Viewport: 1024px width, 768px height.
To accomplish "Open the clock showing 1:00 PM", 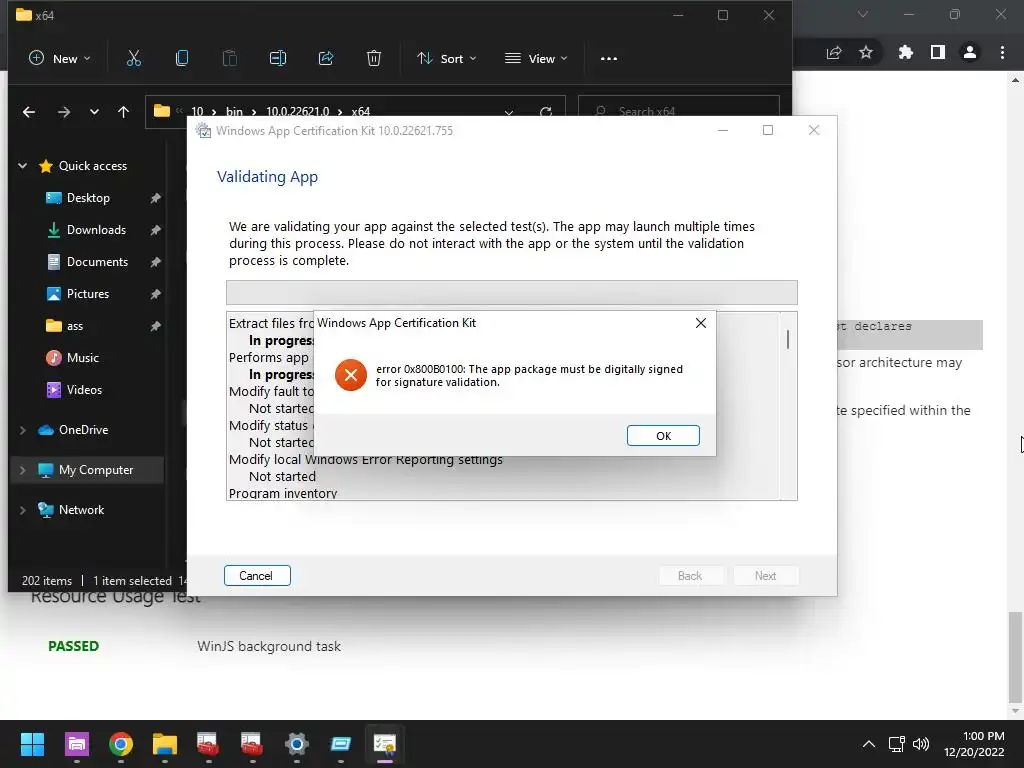I will 974,744.
